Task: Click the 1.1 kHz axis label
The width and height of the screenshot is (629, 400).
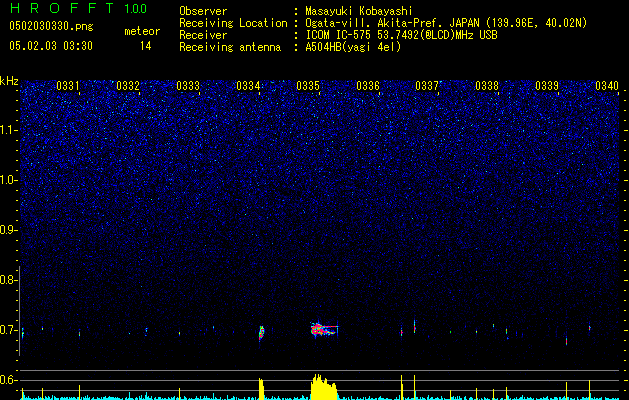Action: tap(8, 130)
